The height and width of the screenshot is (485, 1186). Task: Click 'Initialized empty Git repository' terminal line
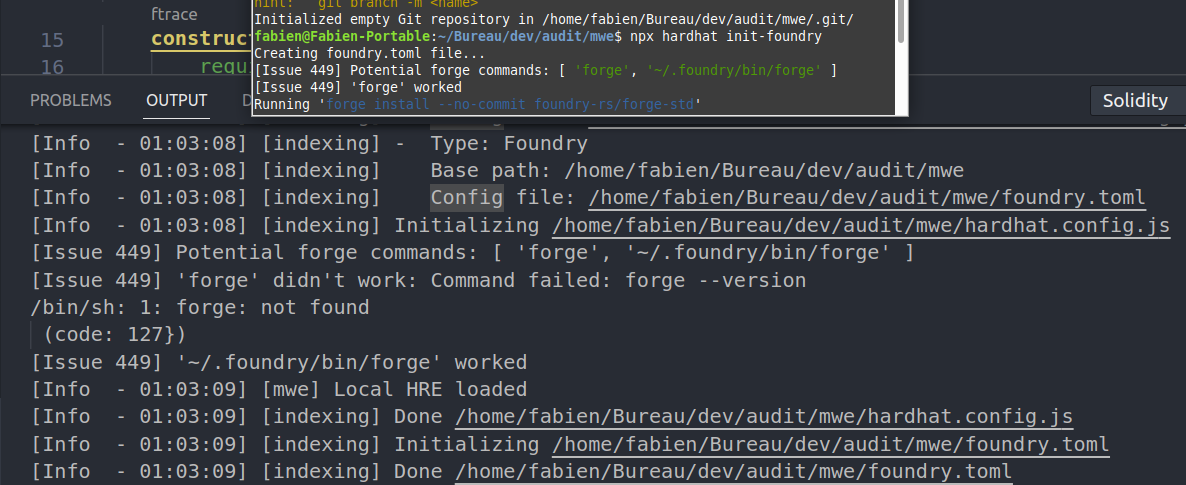554,20
